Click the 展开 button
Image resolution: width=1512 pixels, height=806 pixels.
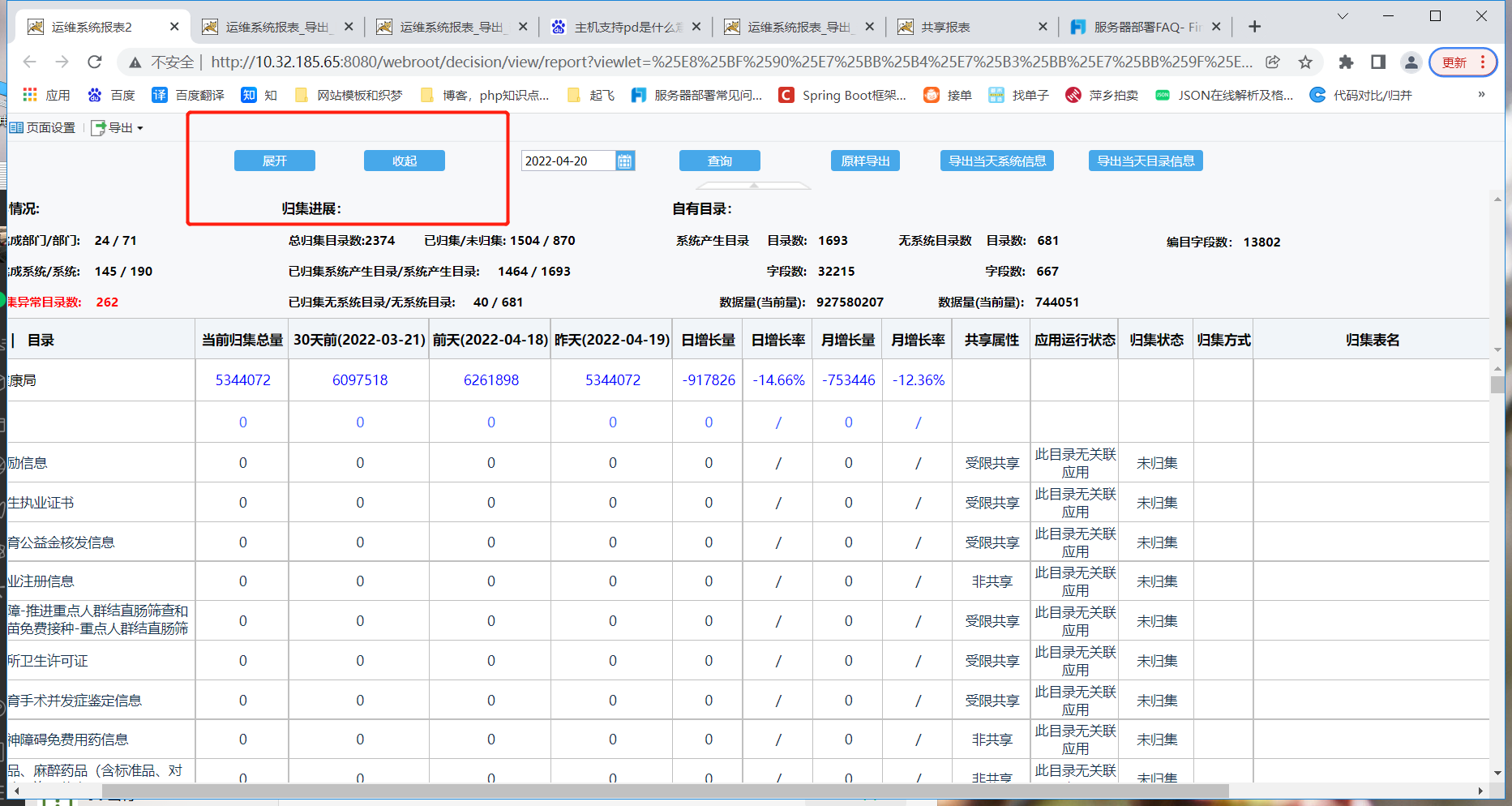[274, 161]
